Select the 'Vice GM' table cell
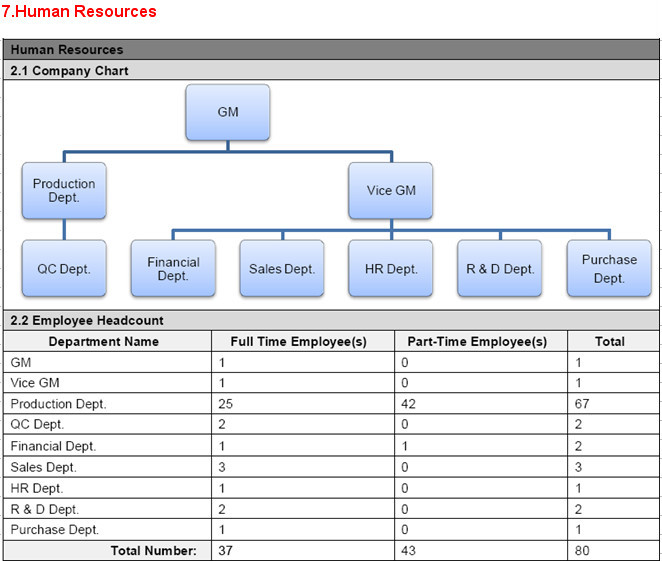 [x=108, y=383]
